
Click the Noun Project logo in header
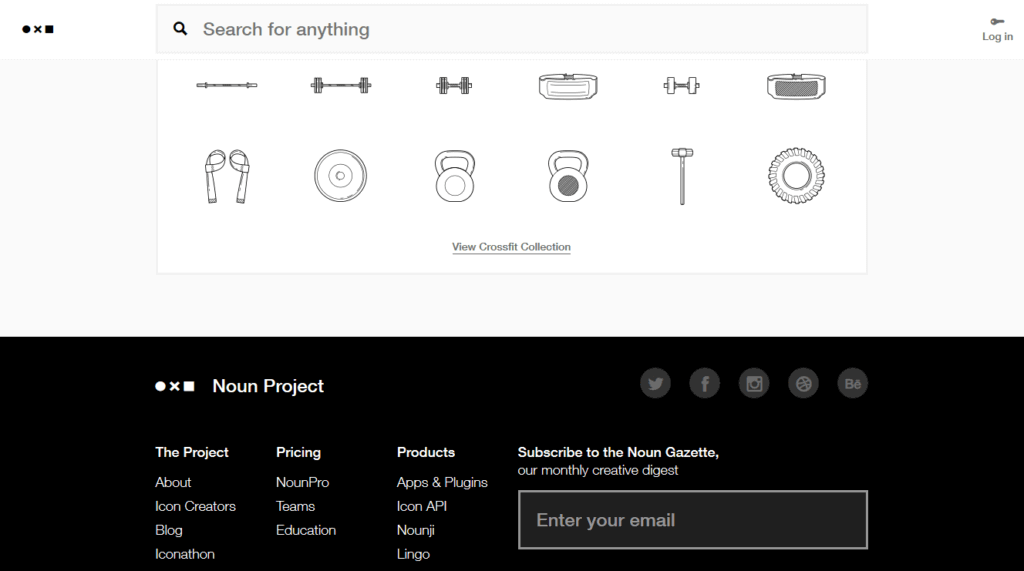(x=38, y=29)
